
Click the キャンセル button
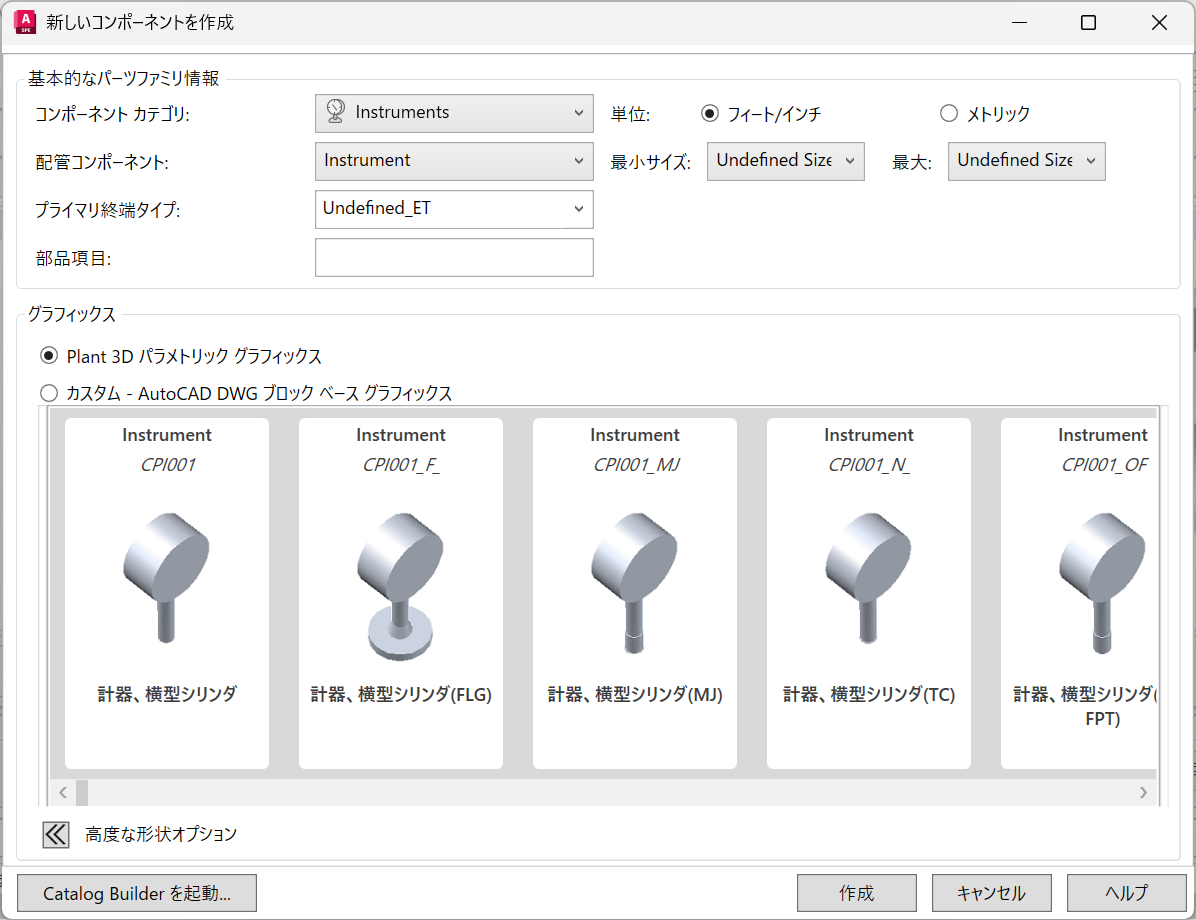[x=992, y=893]
